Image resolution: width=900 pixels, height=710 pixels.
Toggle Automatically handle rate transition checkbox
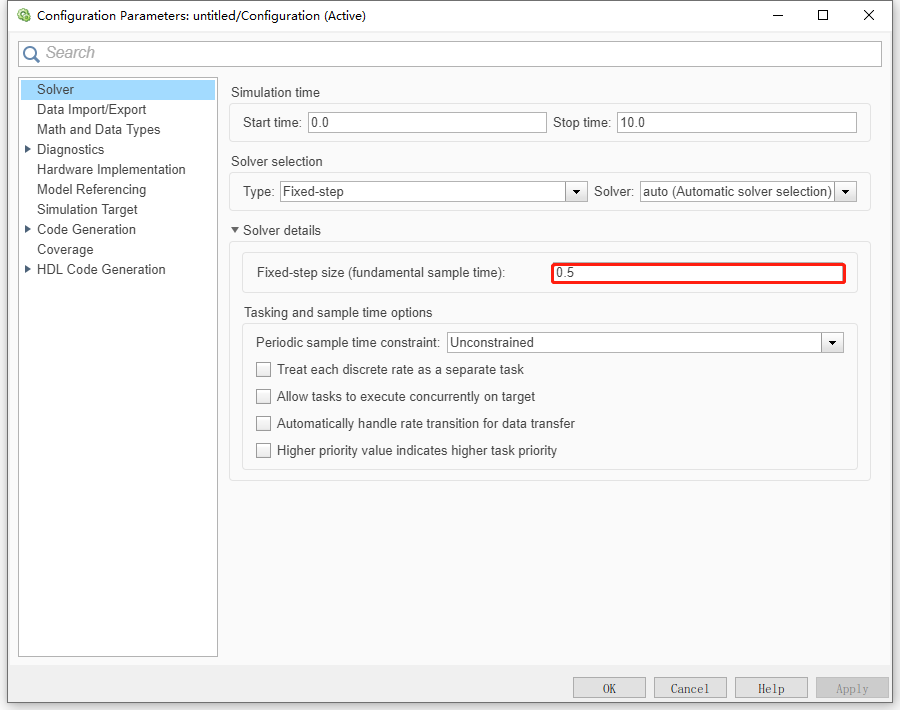tap(263, 424)
